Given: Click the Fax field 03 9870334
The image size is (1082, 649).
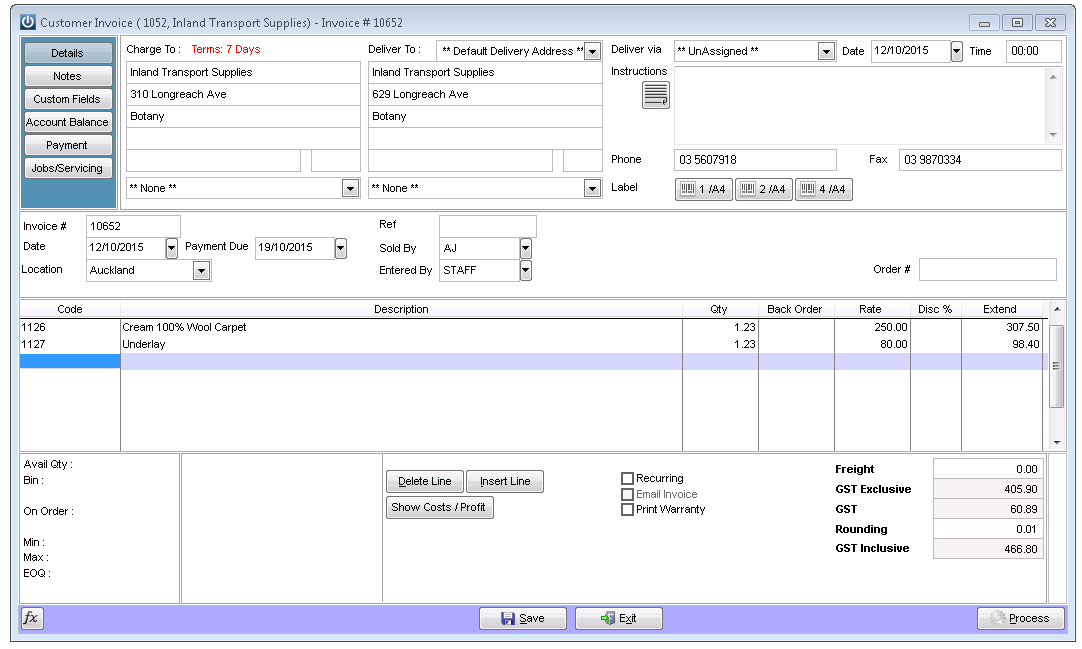Looking at the screenshot, I should point(980,160).
